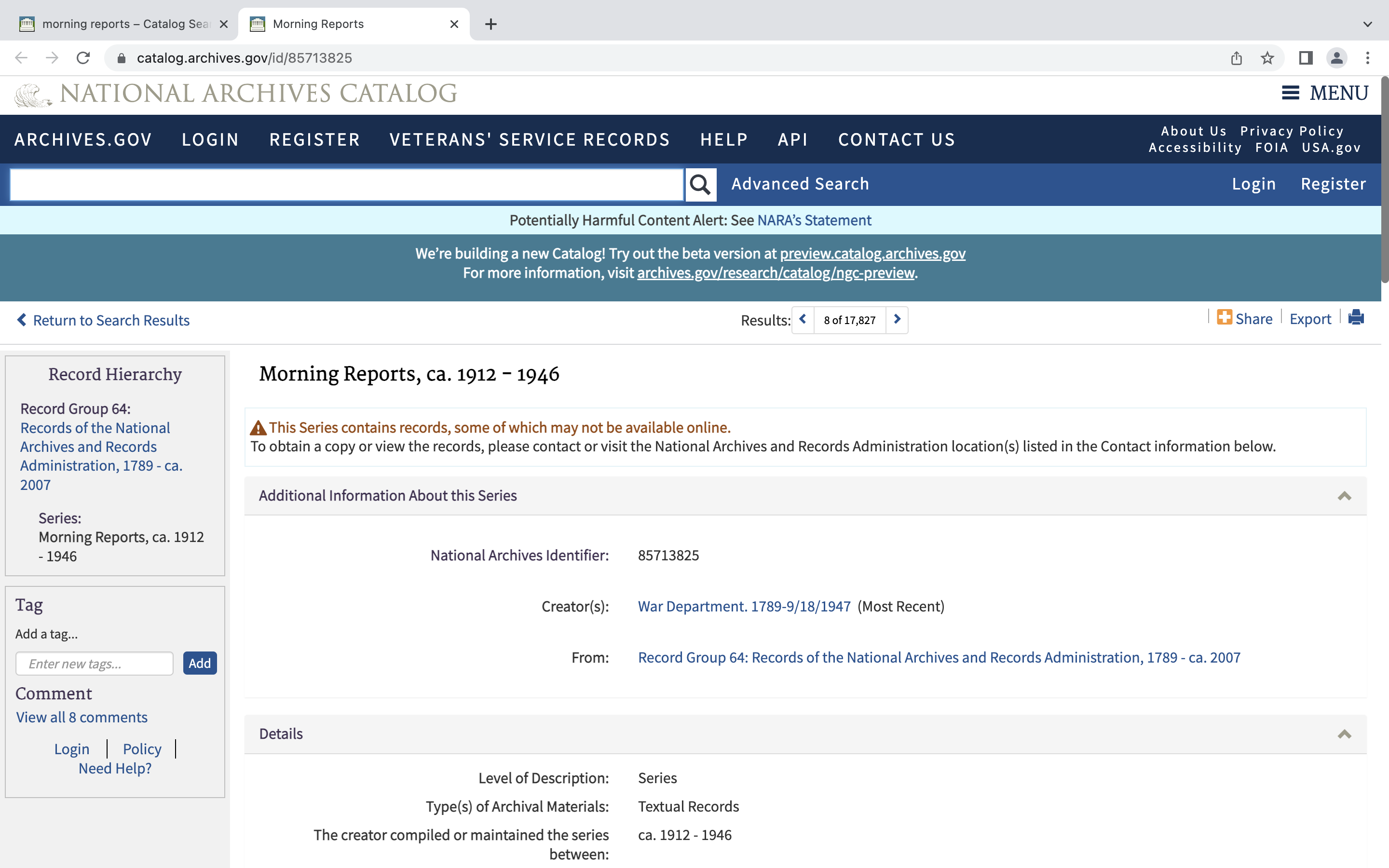Open Veterans' Service Records menu item
This screenshot has height=868, width=1389.
pyautogui.click(x=529, y=139)
